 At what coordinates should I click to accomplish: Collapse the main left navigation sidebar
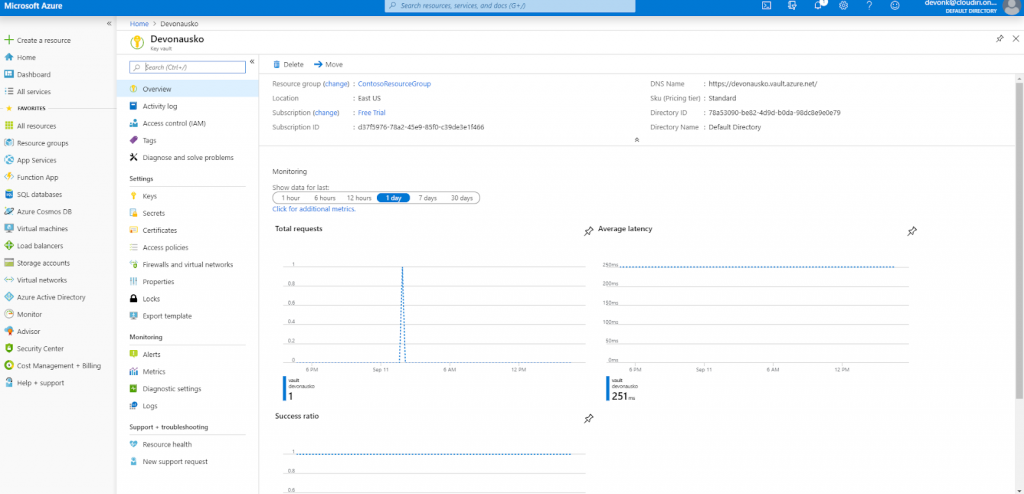109,24
